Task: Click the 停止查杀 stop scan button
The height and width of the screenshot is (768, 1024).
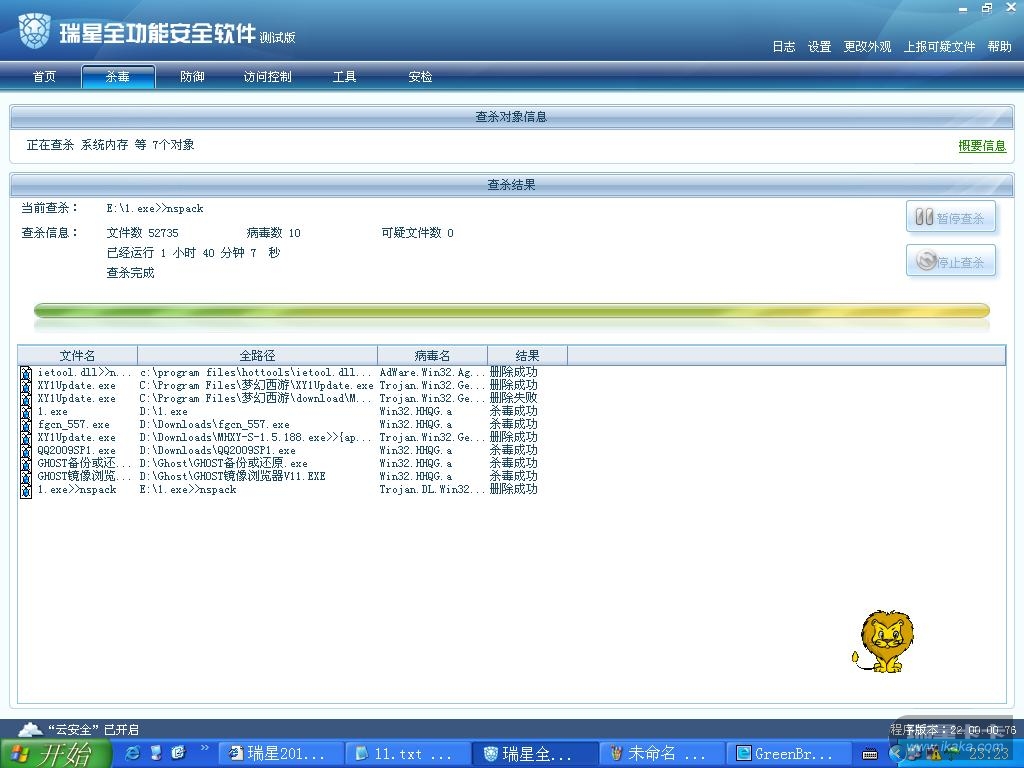Action: pos(950,261)
